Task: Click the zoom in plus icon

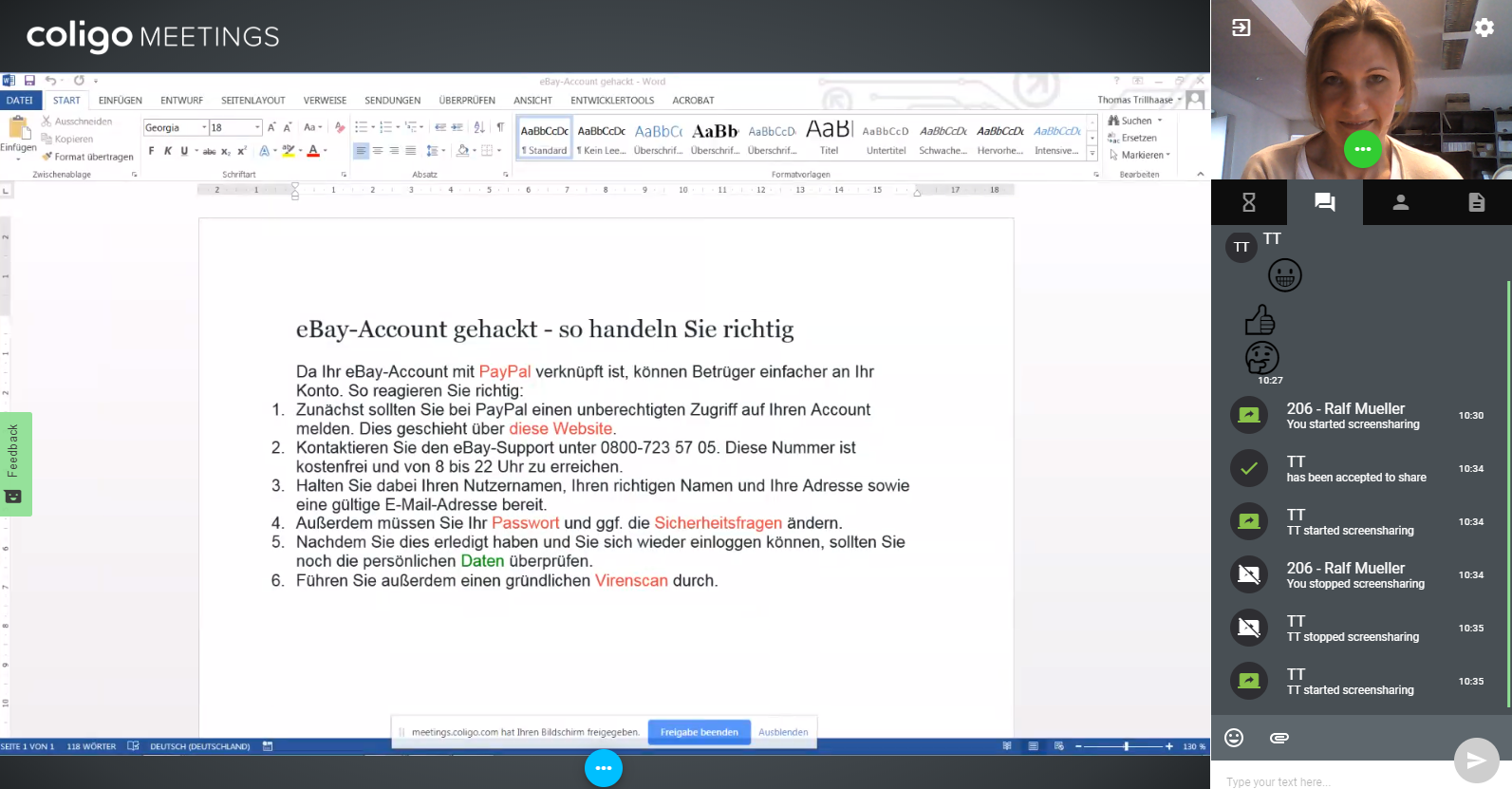Action: pyautogui.click(x=1169, y=746)
